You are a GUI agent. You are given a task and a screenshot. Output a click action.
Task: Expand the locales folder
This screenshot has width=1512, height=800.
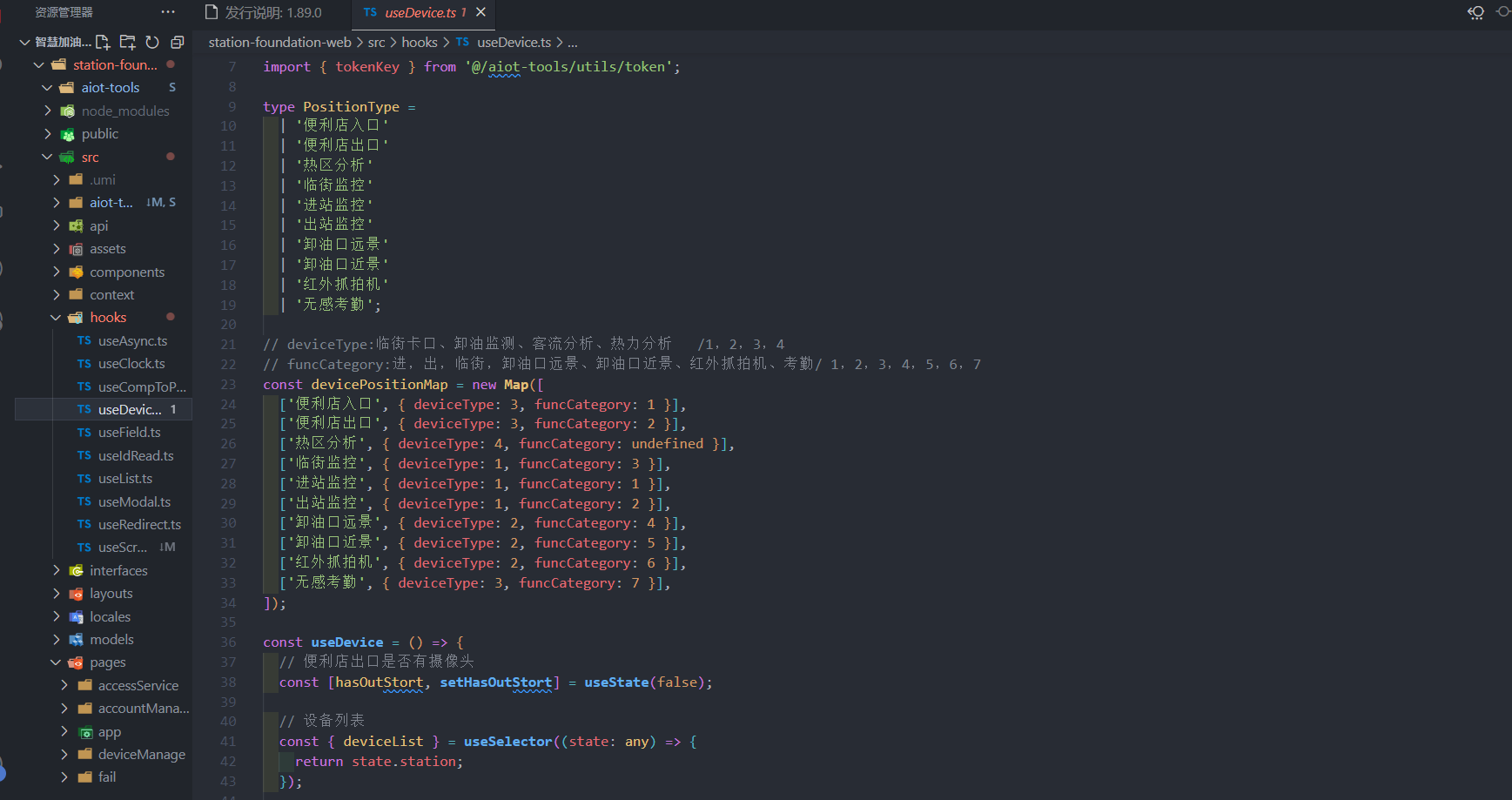coord(57,616)
